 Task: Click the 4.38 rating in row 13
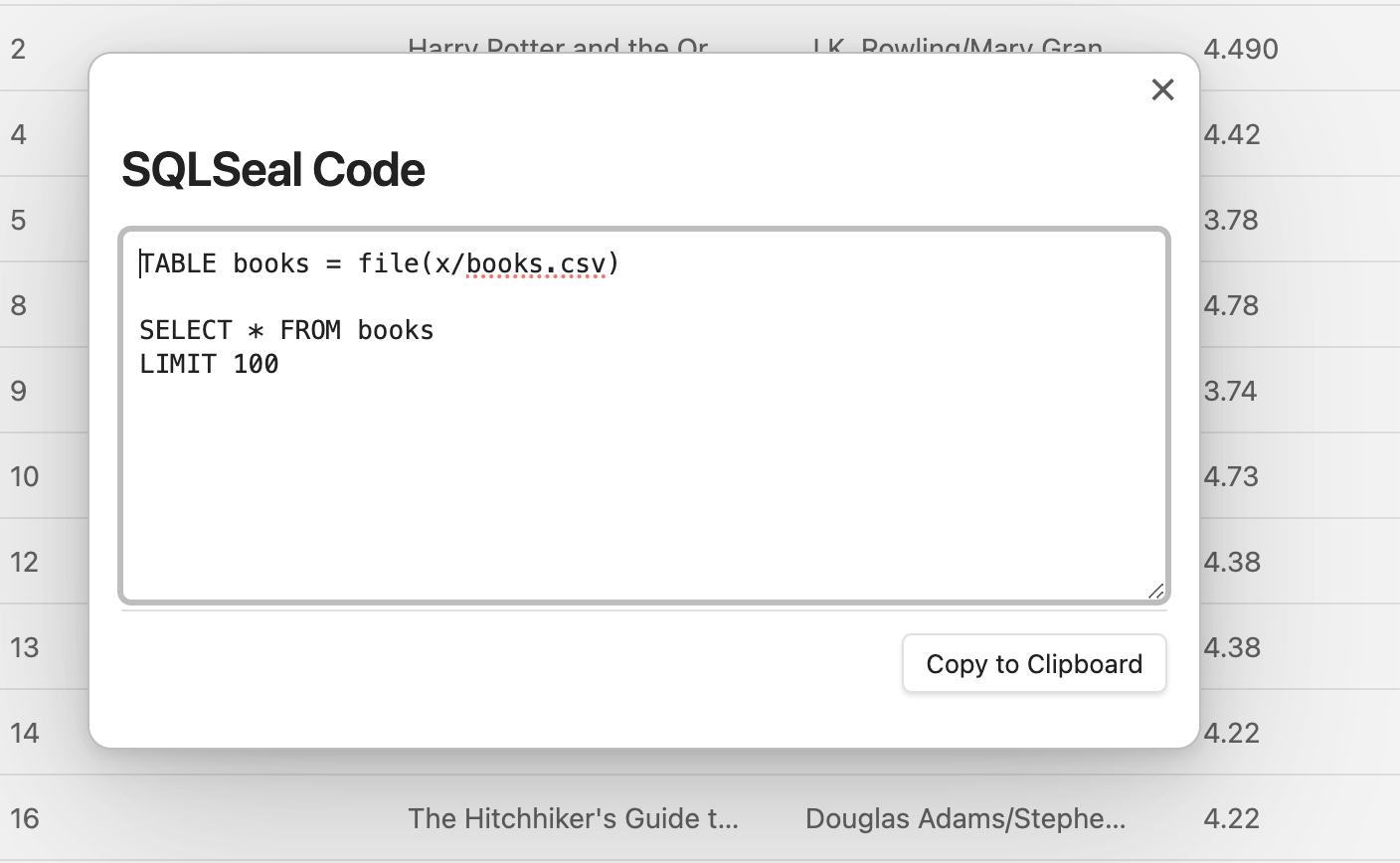1232,647
